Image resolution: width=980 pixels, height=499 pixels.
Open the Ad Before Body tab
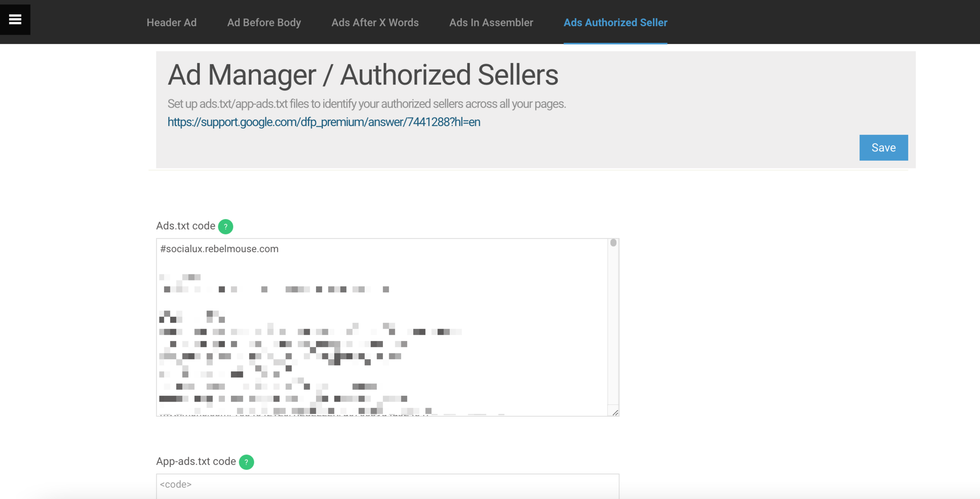point(264,22)
